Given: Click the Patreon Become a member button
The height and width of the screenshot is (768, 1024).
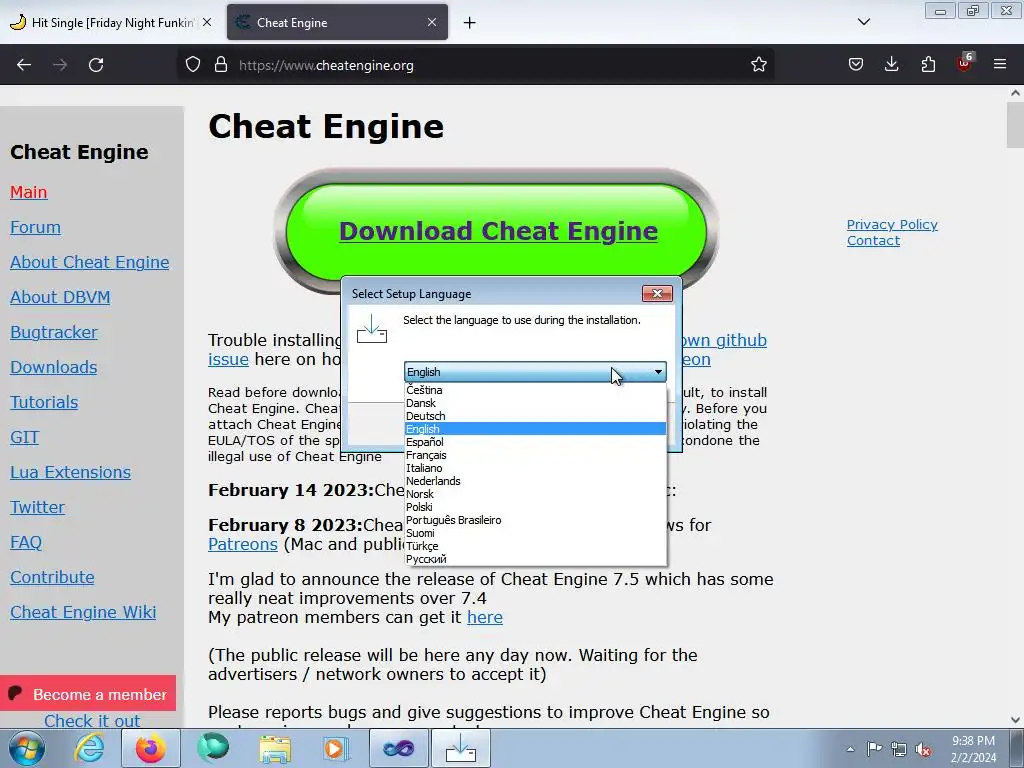Looking at the screenshot, I should point(88,694).
